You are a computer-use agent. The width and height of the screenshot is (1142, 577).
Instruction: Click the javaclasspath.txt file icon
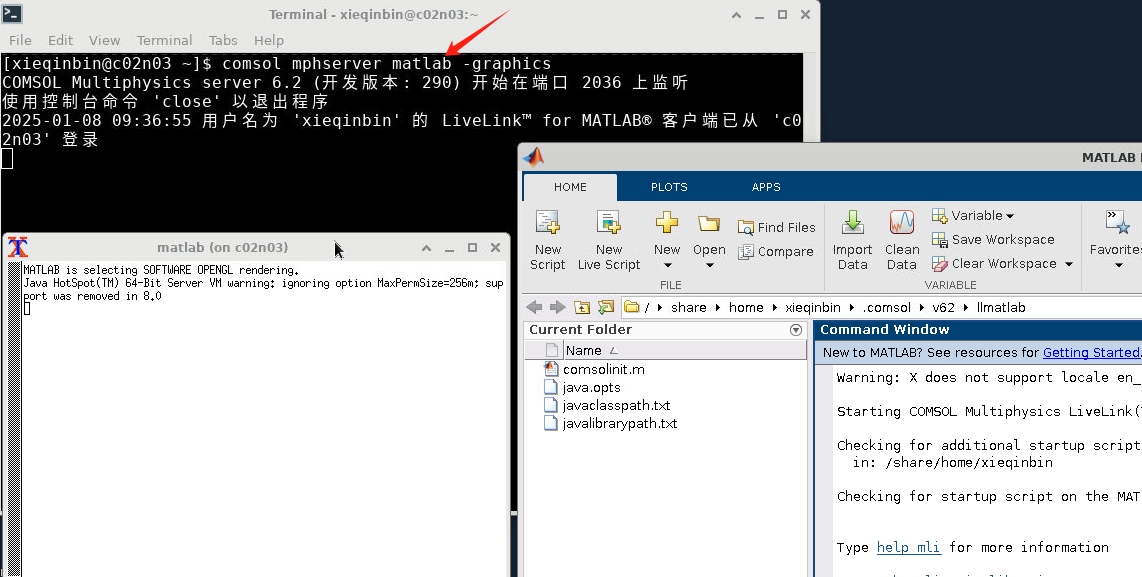click(551, 405)
